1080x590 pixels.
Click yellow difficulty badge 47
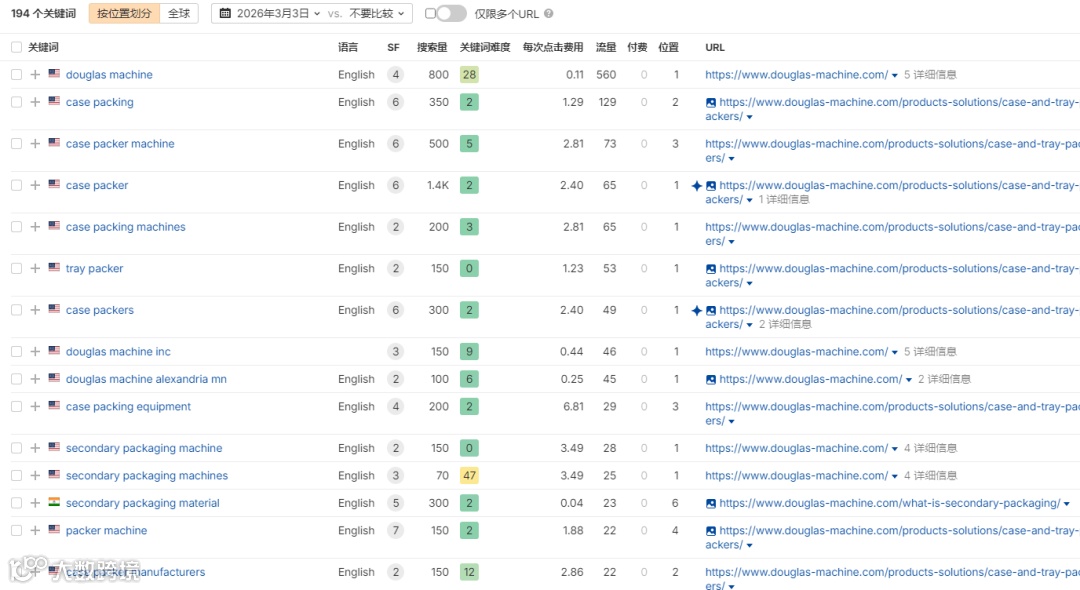click(469, 475)
